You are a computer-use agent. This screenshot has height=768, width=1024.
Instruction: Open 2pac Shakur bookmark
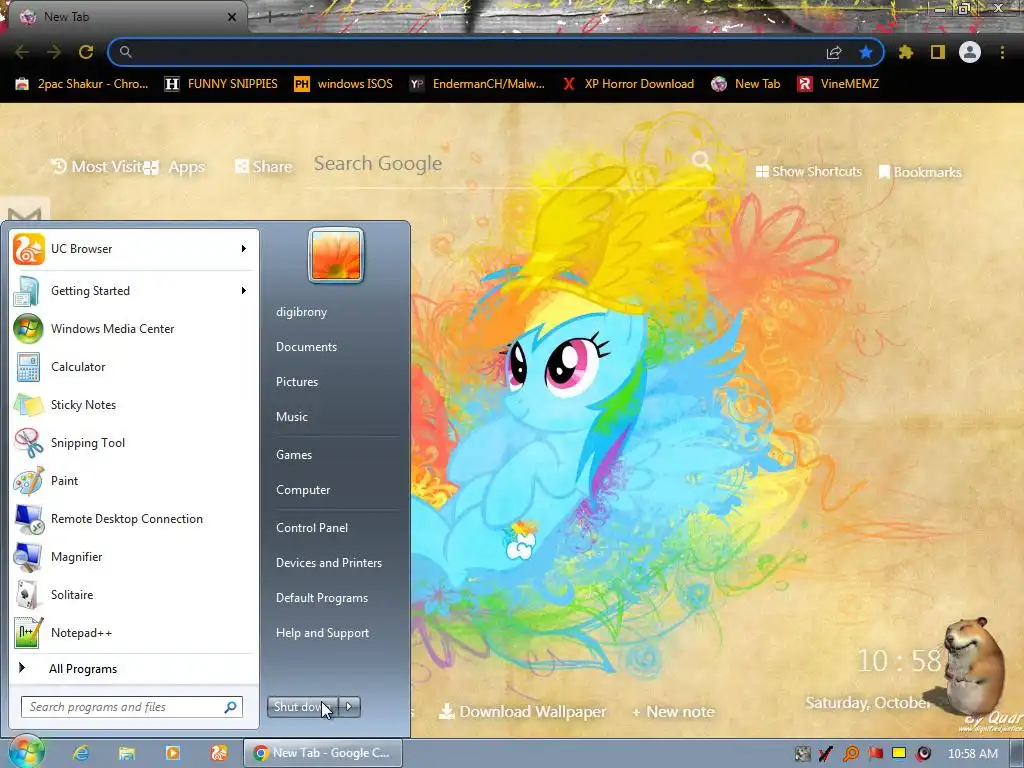coord(82,84)
